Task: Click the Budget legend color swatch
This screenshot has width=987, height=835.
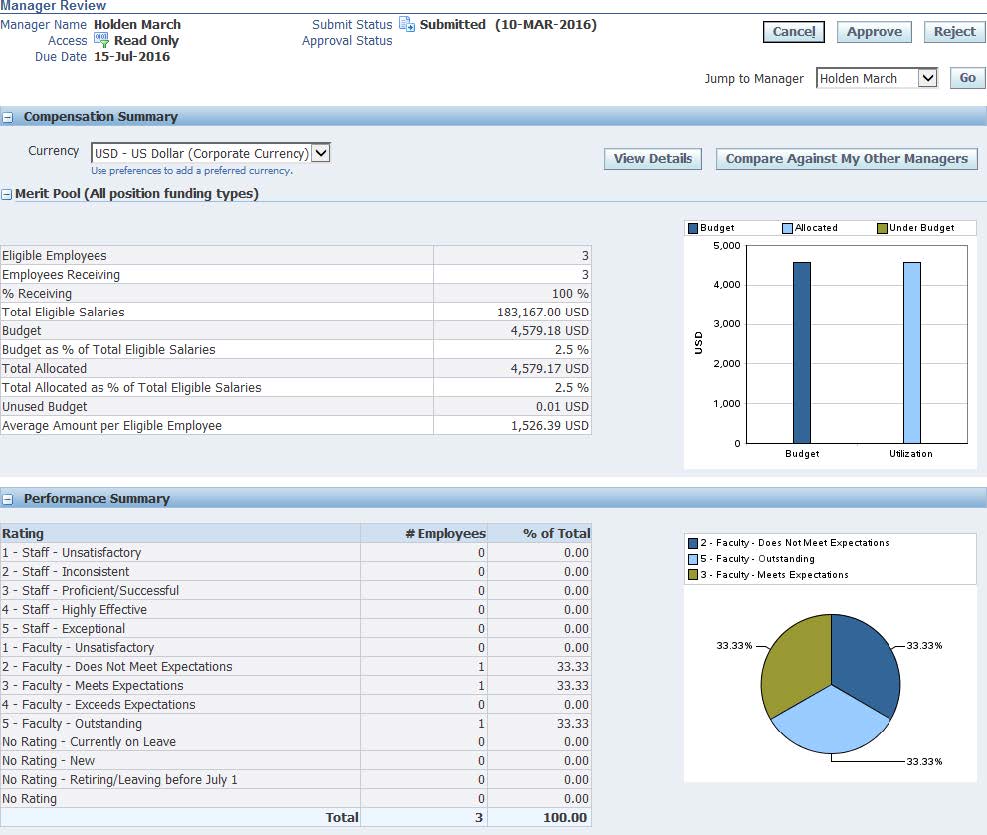Action: 694,228
